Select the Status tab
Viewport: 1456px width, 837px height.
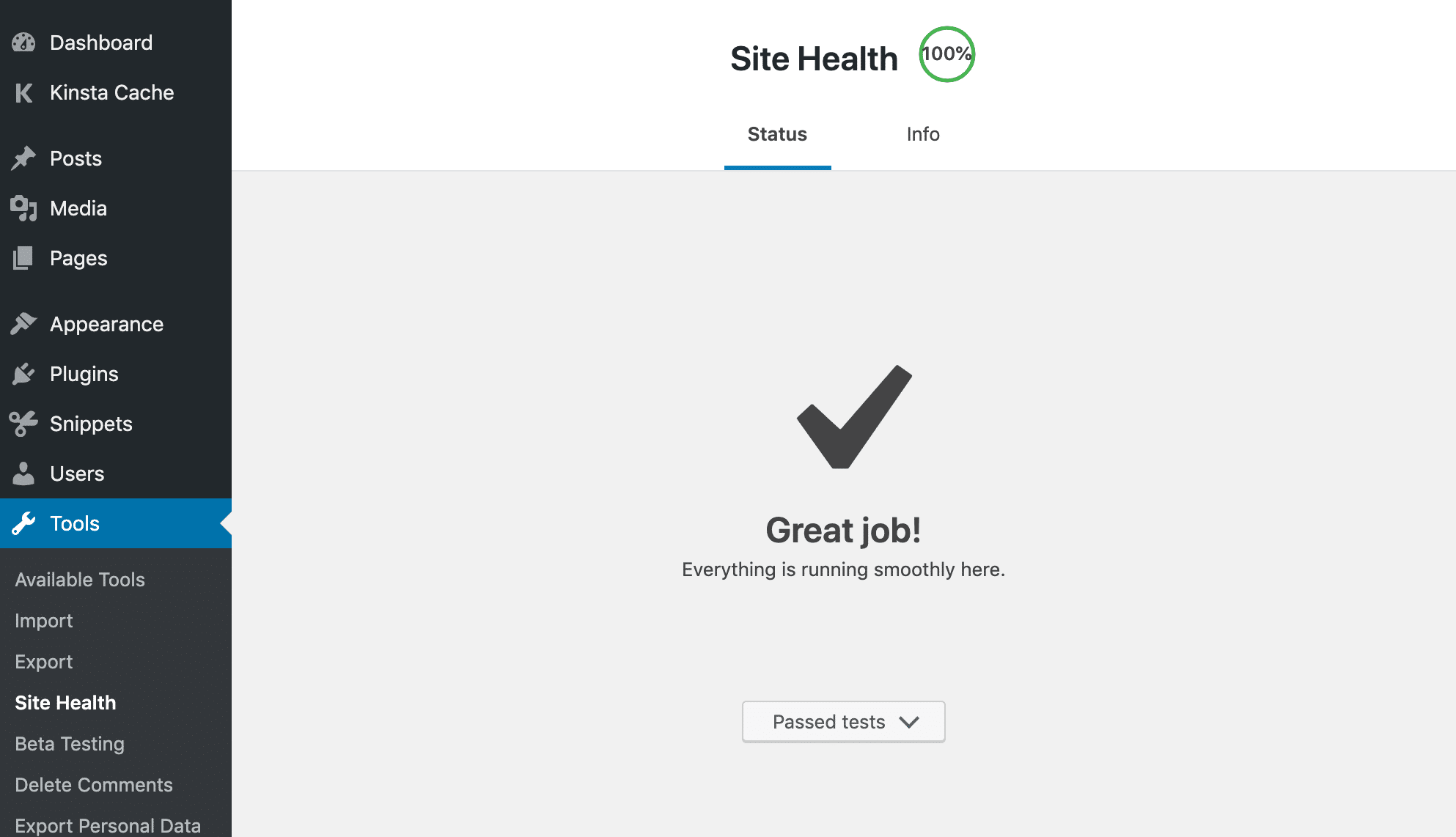pyautogui.click(x=778, y=134)
